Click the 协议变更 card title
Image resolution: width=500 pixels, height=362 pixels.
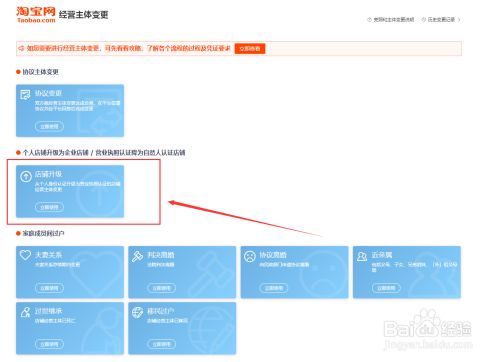pos(48,93)
